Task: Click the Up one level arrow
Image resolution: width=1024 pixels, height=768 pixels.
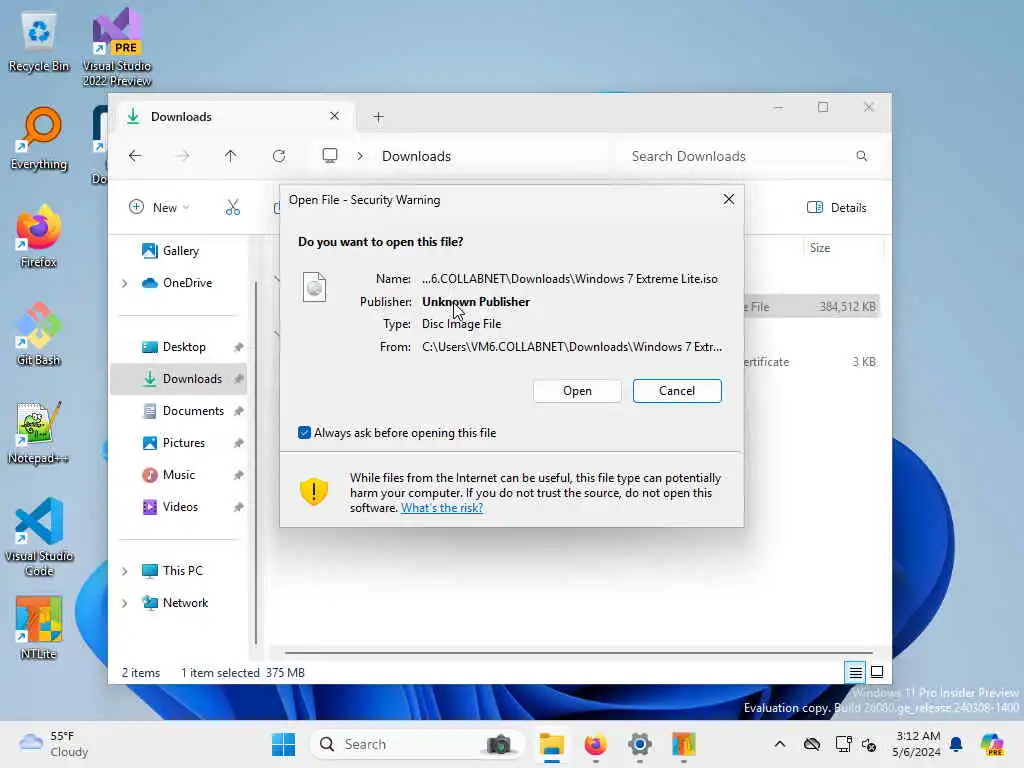Action: (x=231, y=156)
